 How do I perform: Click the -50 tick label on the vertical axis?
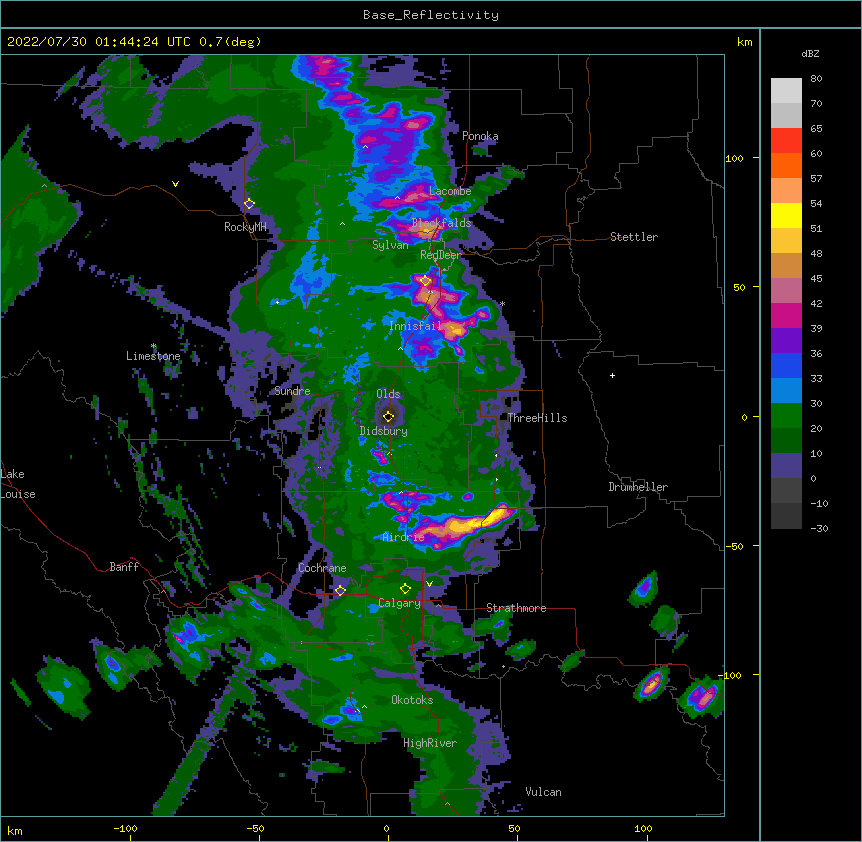pyautogui.click(x=734, y=546)
